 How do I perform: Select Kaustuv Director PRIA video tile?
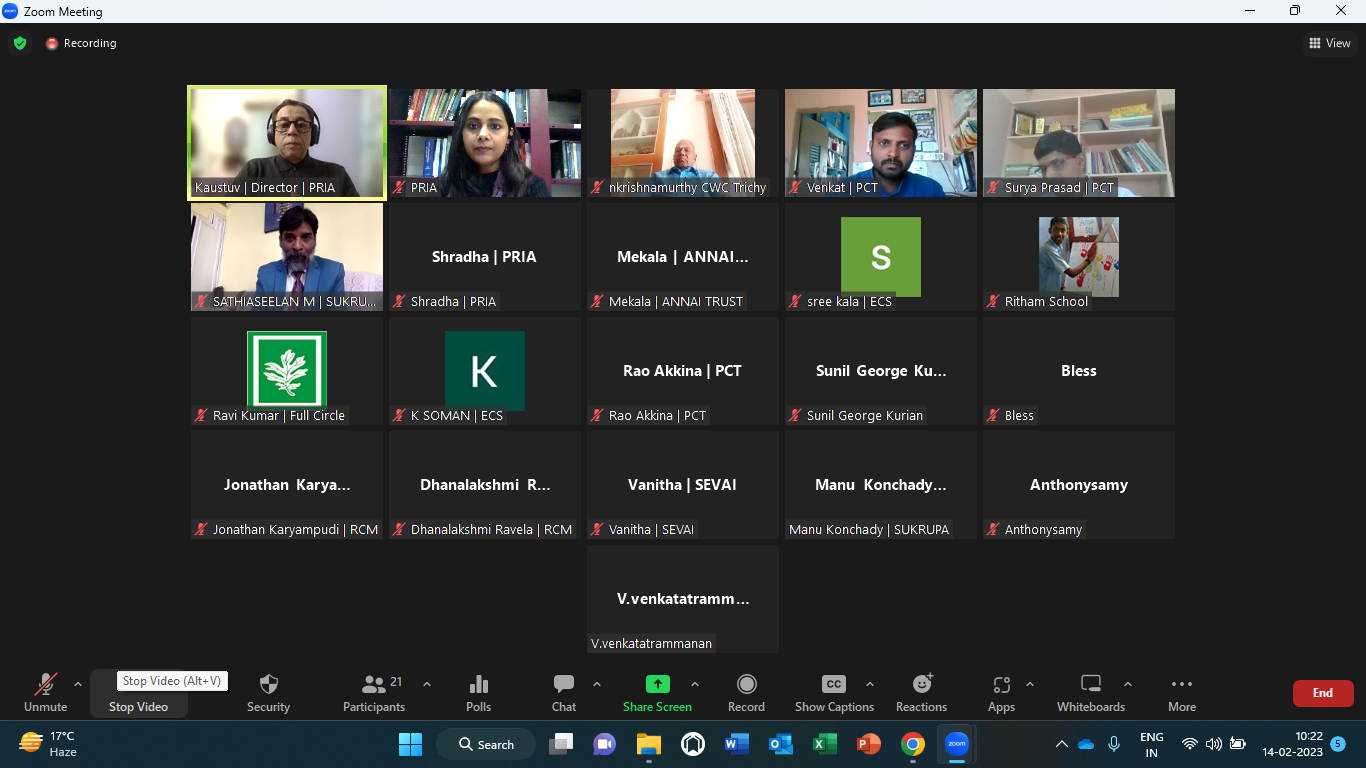287,142
